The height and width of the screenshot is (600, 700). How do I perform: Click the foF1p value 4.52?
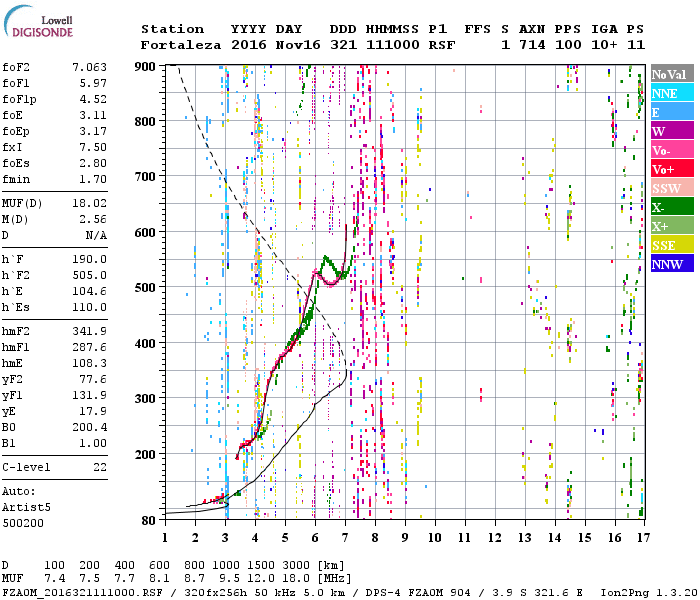pos(93,99)
